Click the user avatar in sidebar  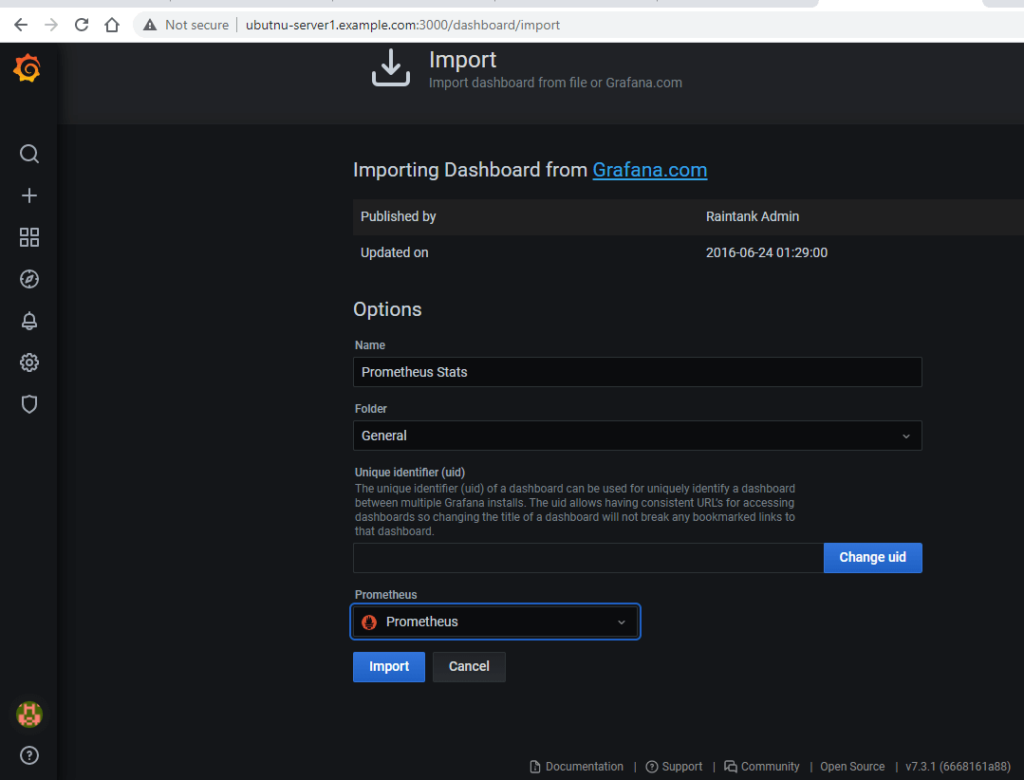(29, 714)
